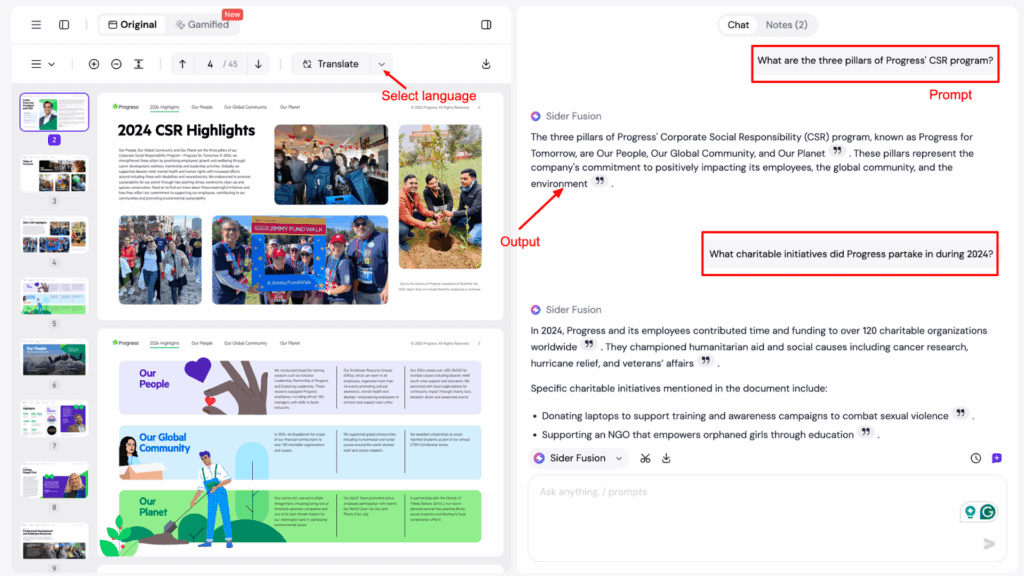The width and height of the screenshot is (1024, 576).
Task: Toggle the left thumbnail sidebar panel
Action: coord(63,24)
